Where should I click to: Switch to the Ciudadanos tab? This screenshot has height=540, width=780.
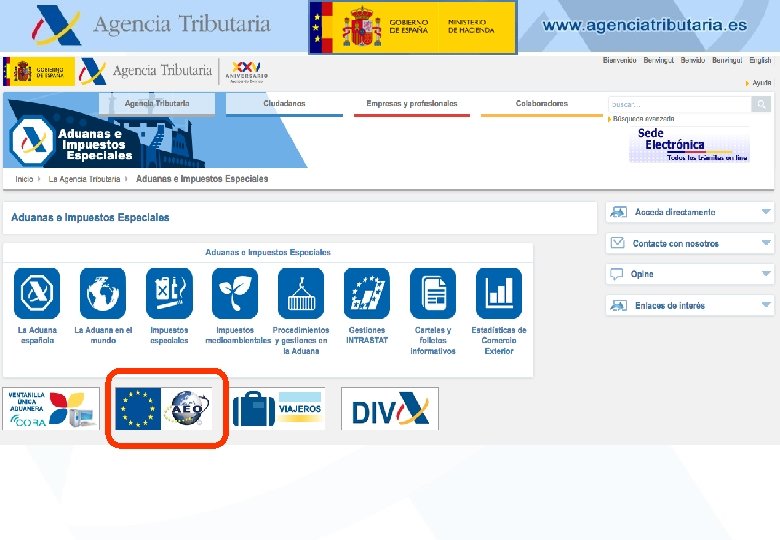pyautogui.click(x=285, y=103)
